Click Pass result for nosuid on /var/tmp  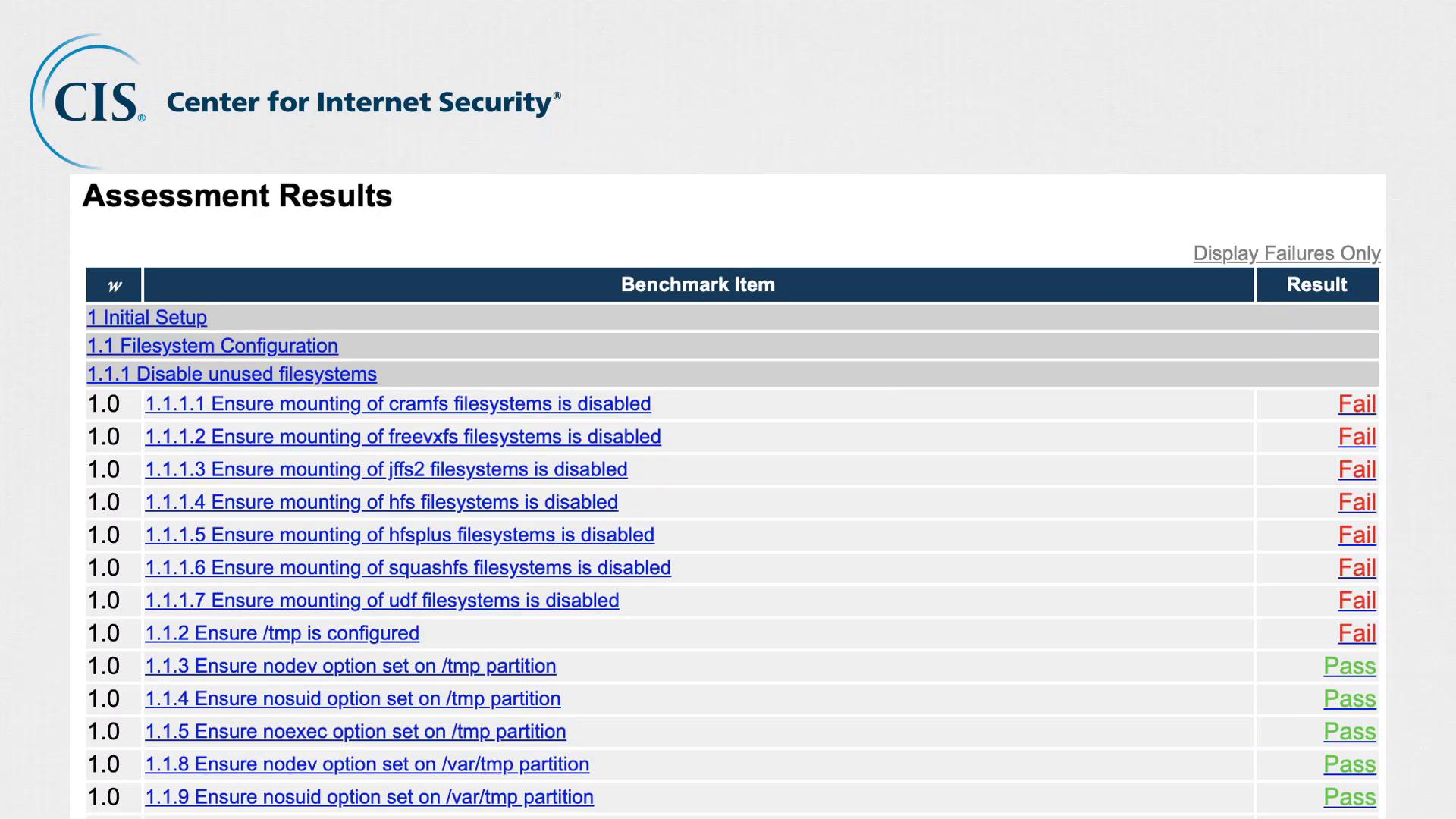1349,797
